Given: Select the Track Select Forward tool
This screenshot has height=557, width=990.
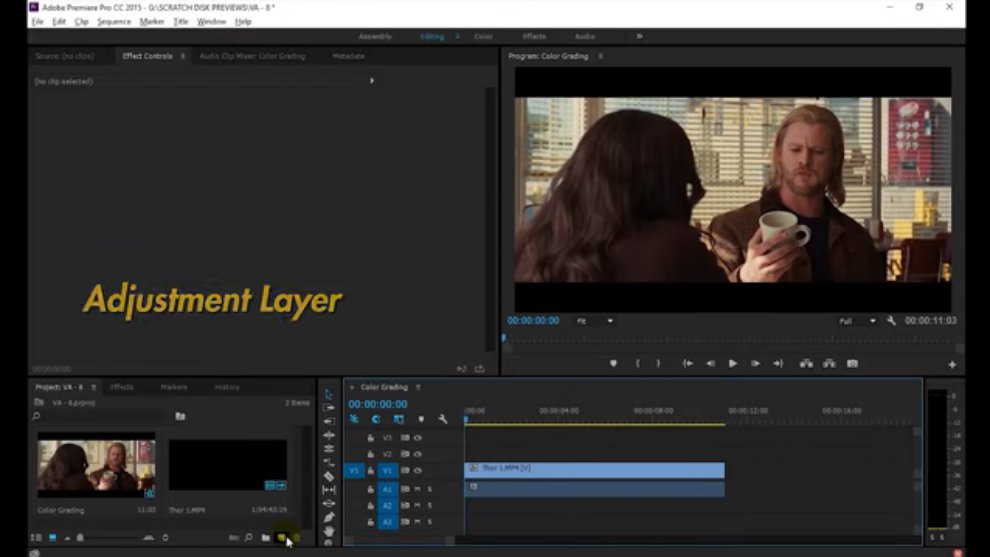Looking at the screenshot, I should [328, 408].
